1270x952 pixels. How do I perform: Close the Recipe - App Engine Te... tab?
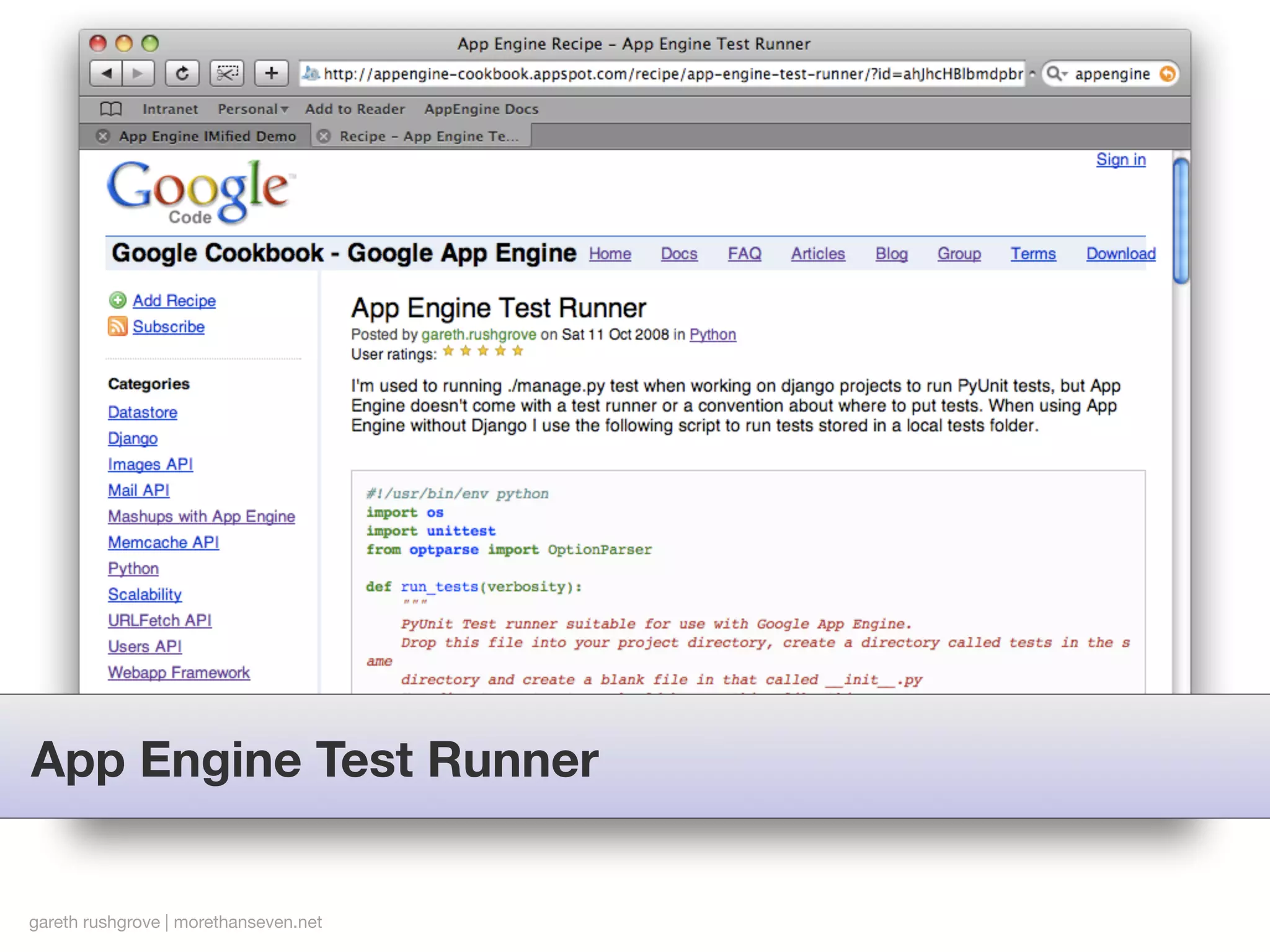point(324,136)
